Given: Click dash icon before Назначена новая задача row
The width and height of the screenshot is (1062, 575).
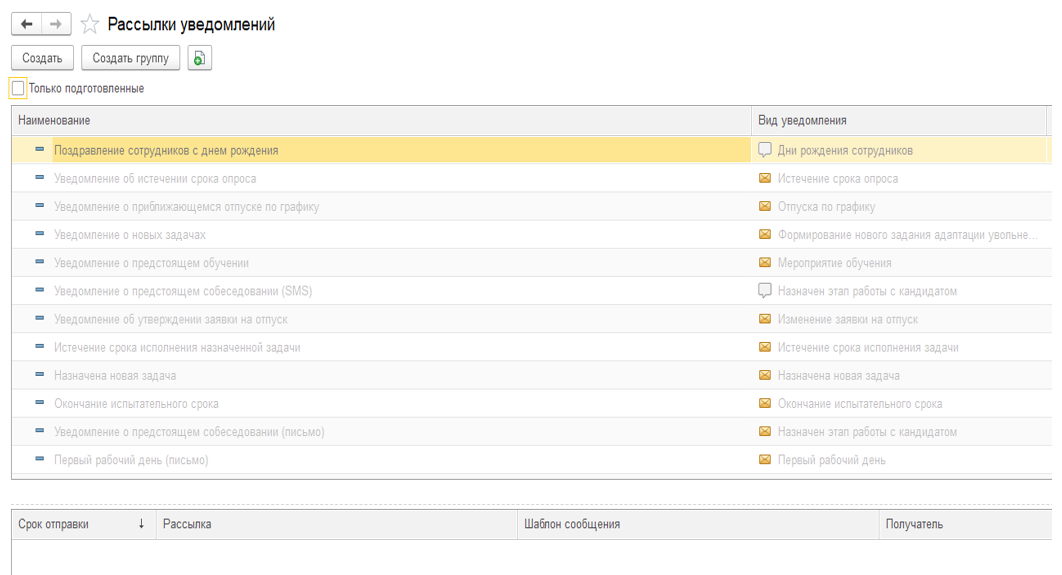Looking at the screenshot, I should 40,375.
